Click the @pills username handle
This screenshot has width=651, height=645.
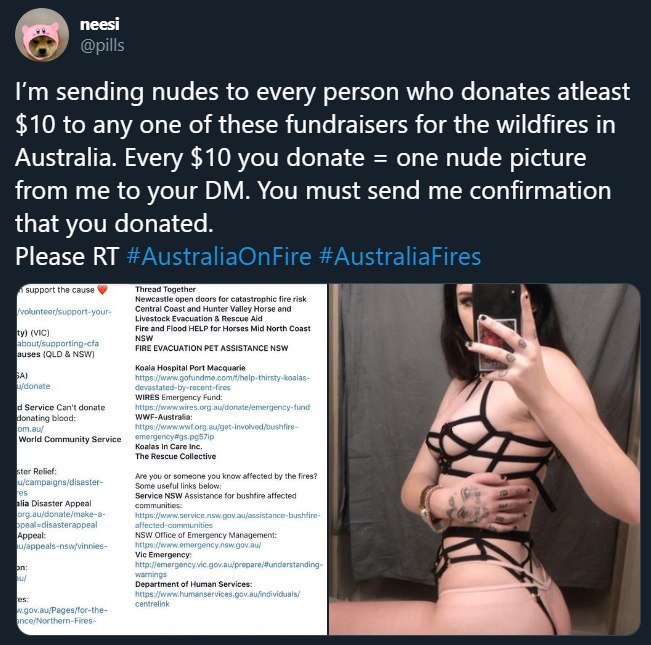click(x=102, y=45)
